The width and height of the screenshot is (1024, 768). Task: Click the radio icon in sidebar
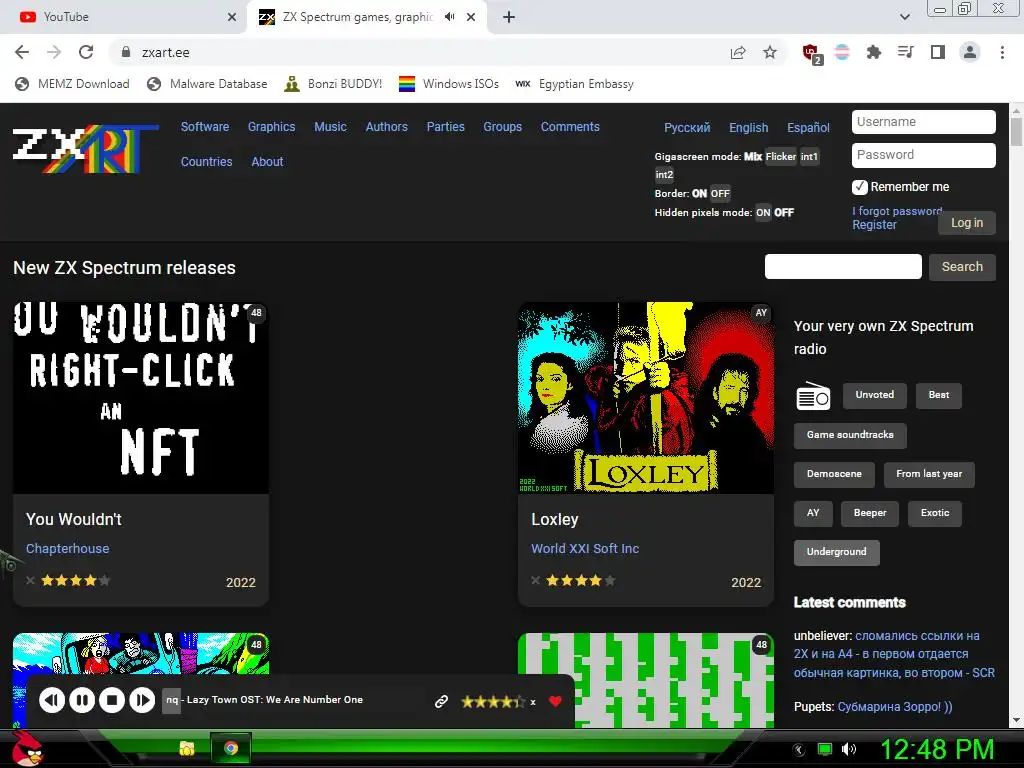[813, 396]
